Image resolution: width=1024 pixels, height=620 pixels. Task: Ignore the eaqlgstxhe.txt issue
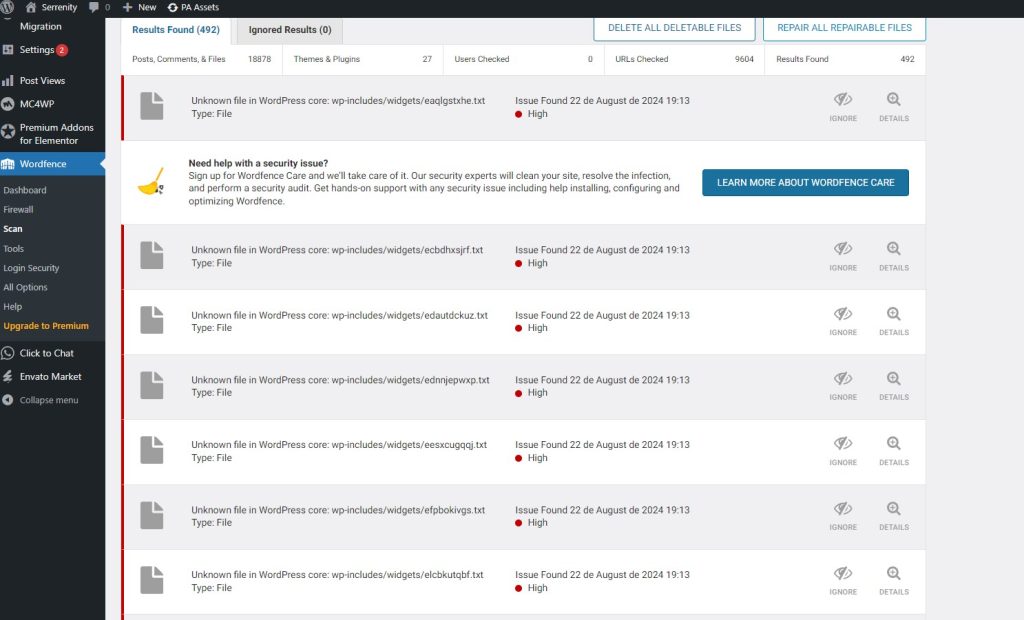[x=842, y=107]
